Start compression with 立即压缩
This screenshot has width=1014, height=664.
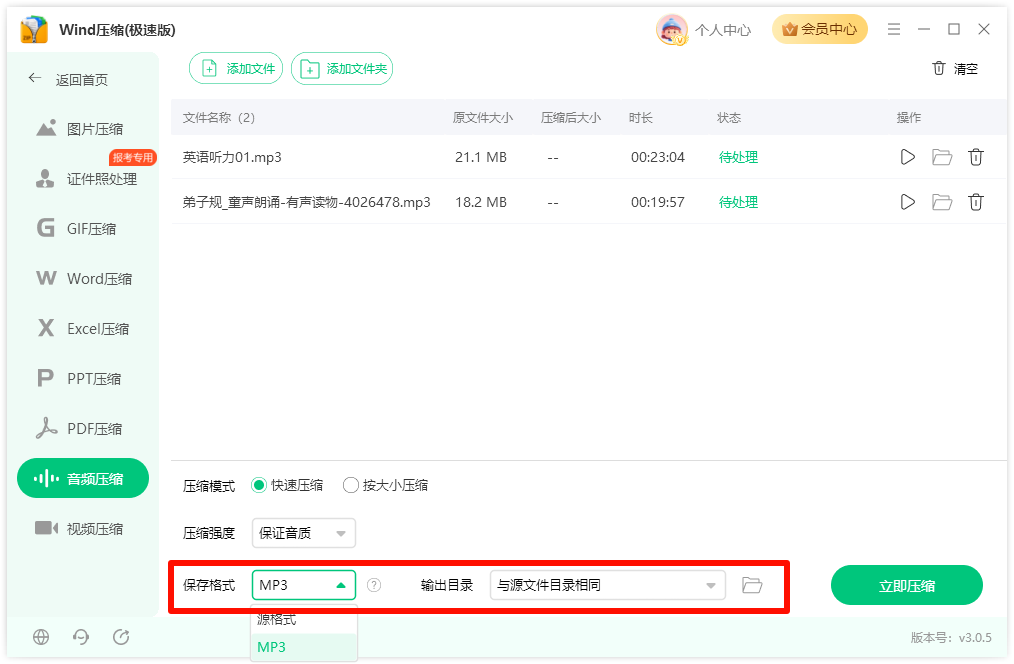coord(907,586)
